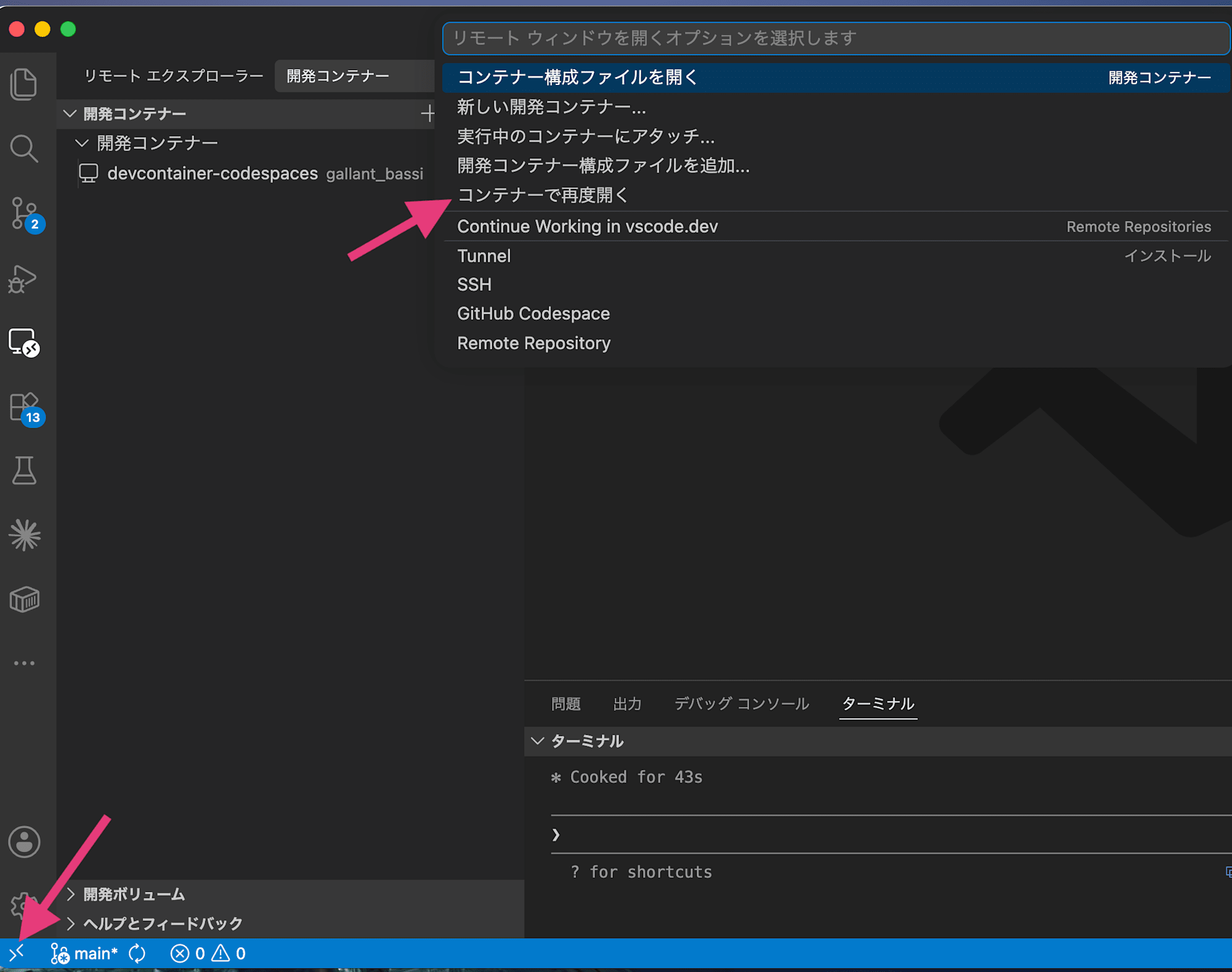Choose Continue Working in vscode.dev

coord(836,226)
